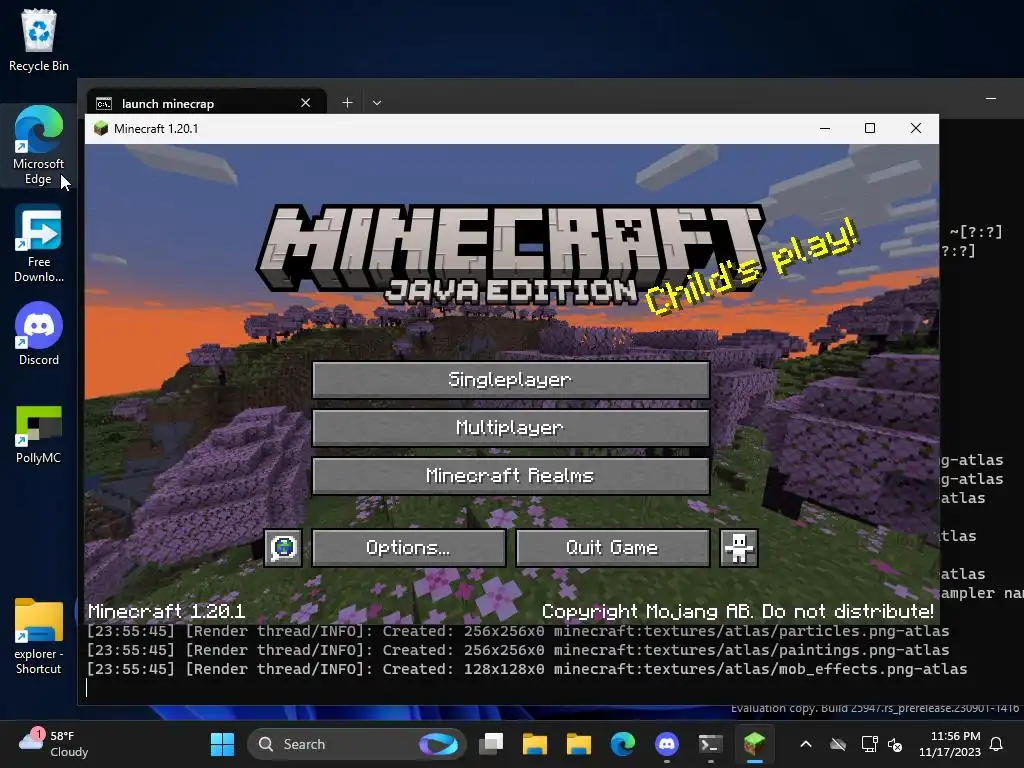Image resolution: width=1024 pixels, height=768 pixels.
Task: Open first File Explorer taskbar icon
Action: pos(534,744)
